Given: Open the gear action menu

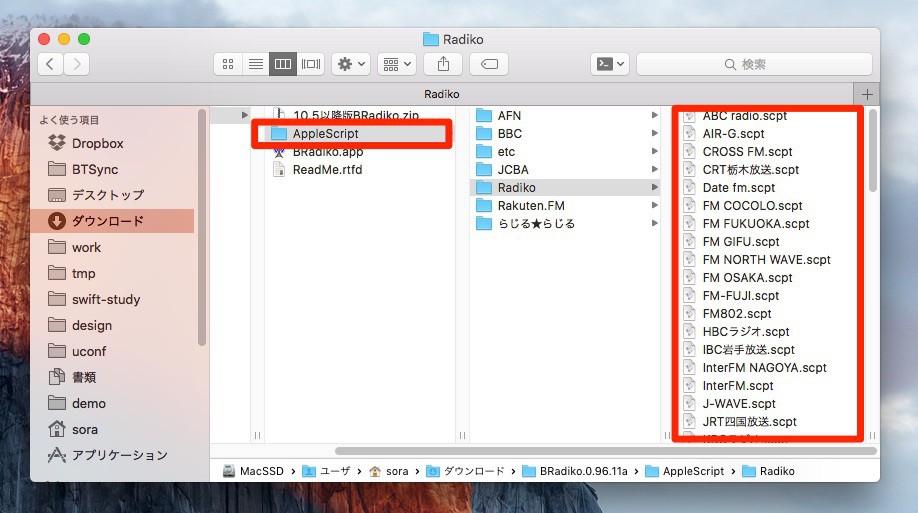Looking at the screenshot, I should click(x=351, y=64).
